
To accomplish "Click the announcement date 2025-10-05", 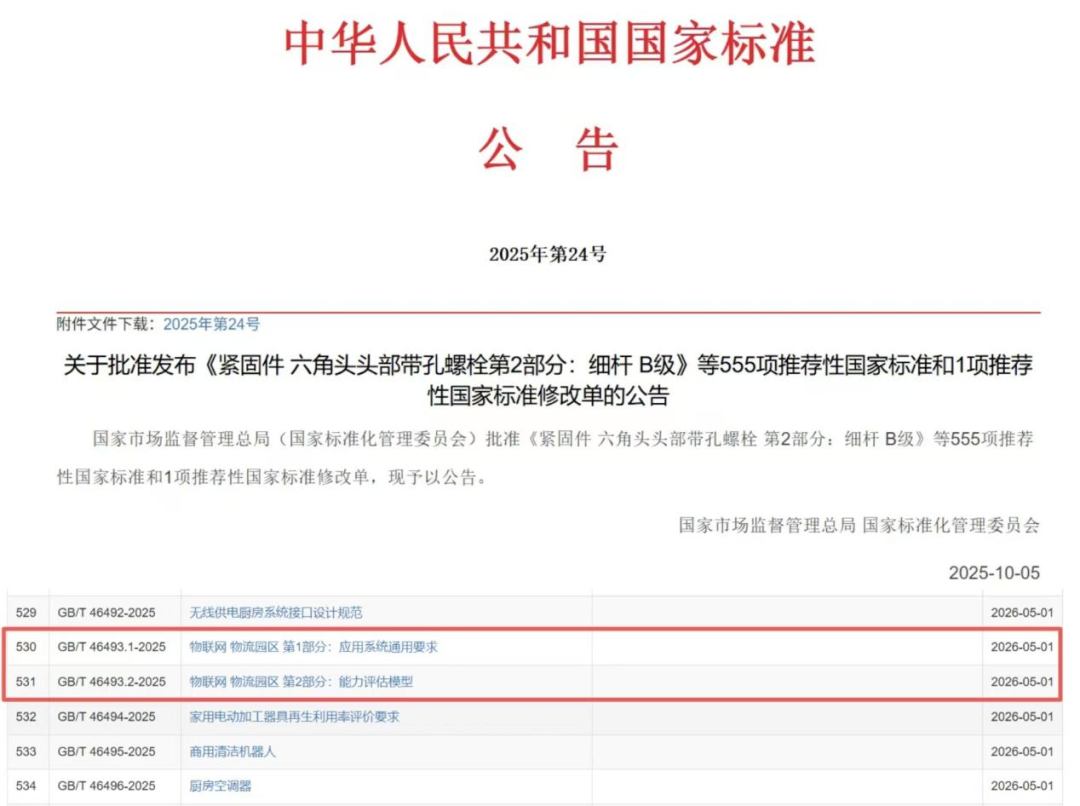I will point(994,573).
